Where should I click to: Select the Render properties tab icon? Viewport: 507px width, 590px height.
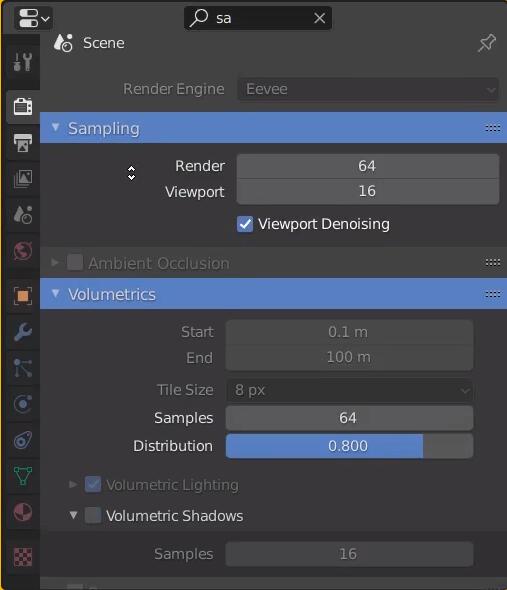pos(23,106)
